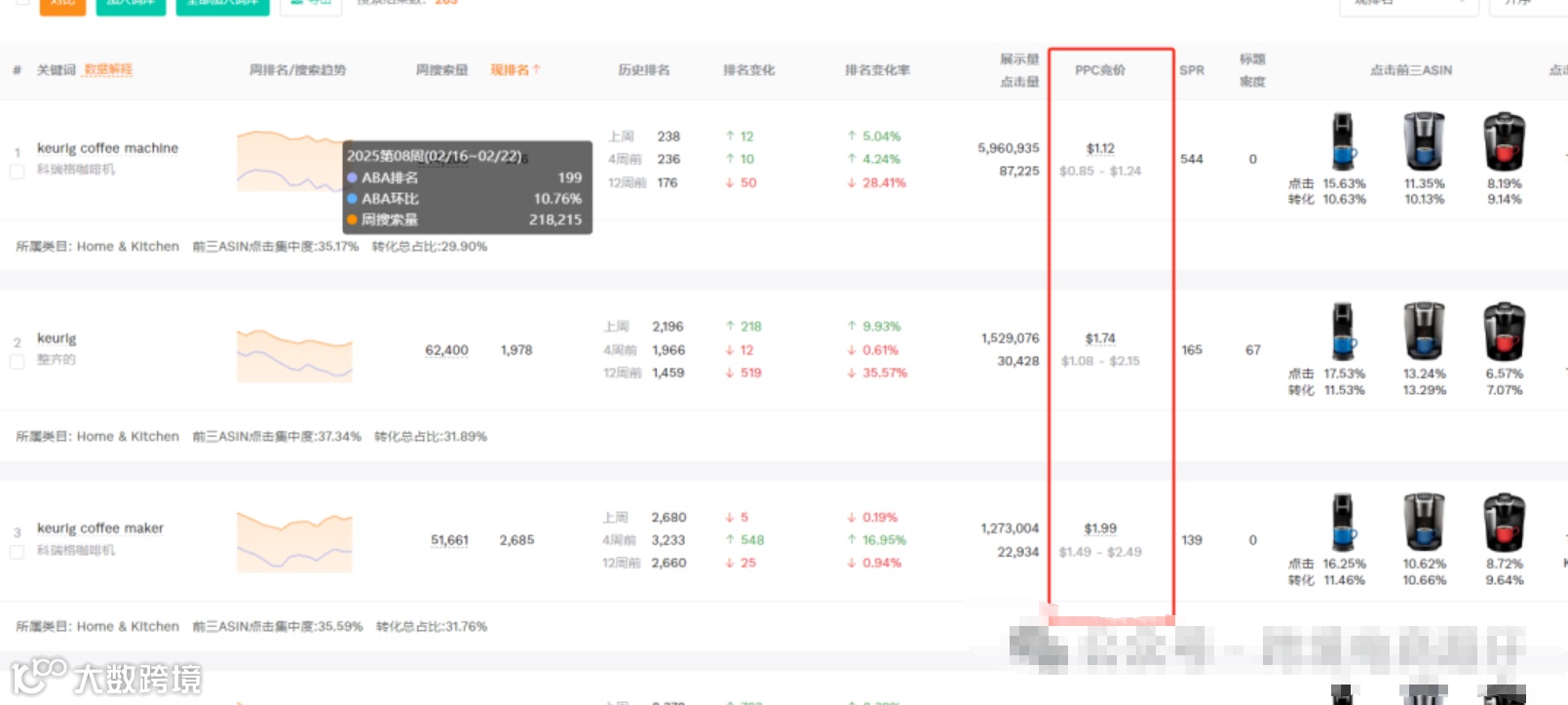Click the clicks value 87,225
This screenshot has height=705, width=1568.
(1019, 171)
